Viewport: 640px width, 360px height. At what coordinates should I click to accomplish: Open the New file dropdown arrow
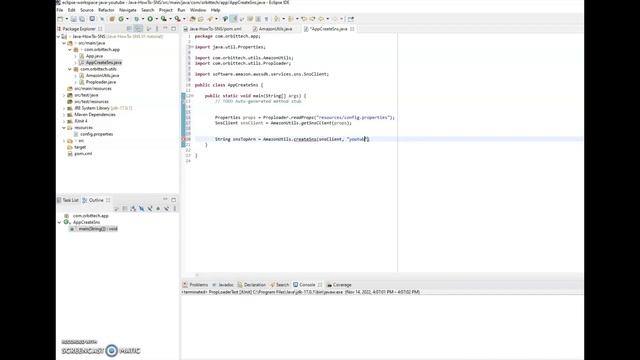pos(67,19)
